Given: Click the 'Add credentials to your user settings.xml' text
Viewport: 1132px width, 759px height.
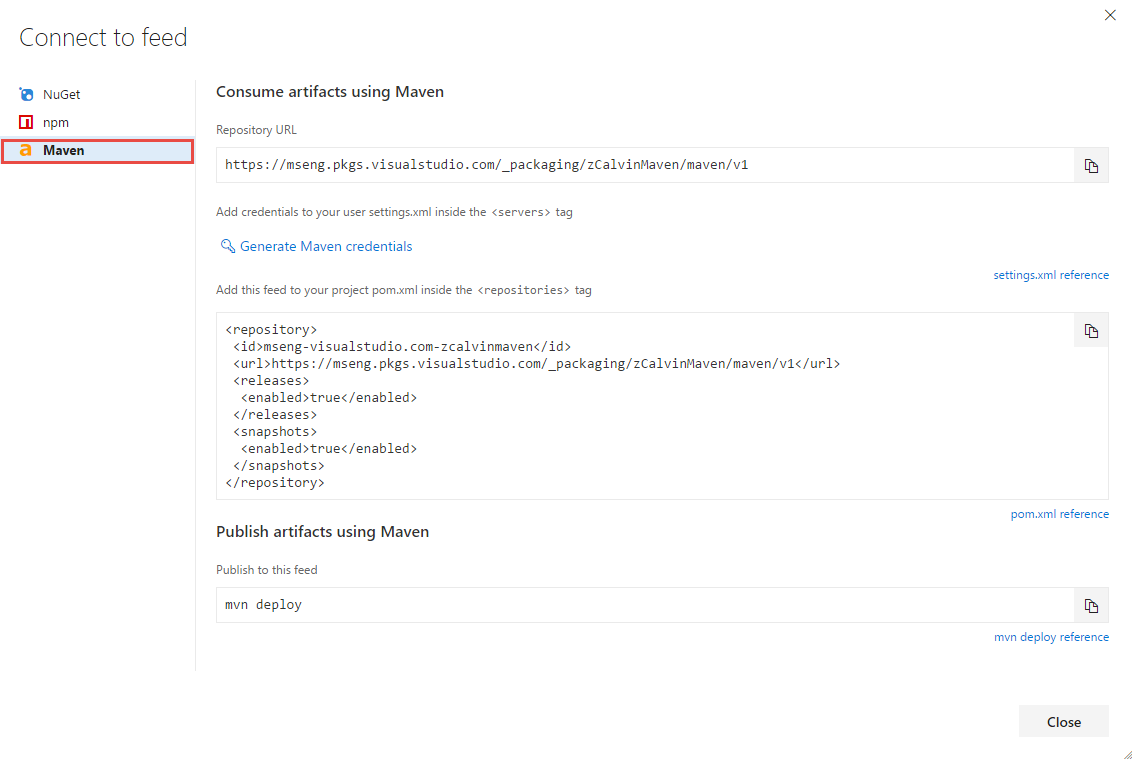Looking at the screenshot, I should [x=394, y=212].
